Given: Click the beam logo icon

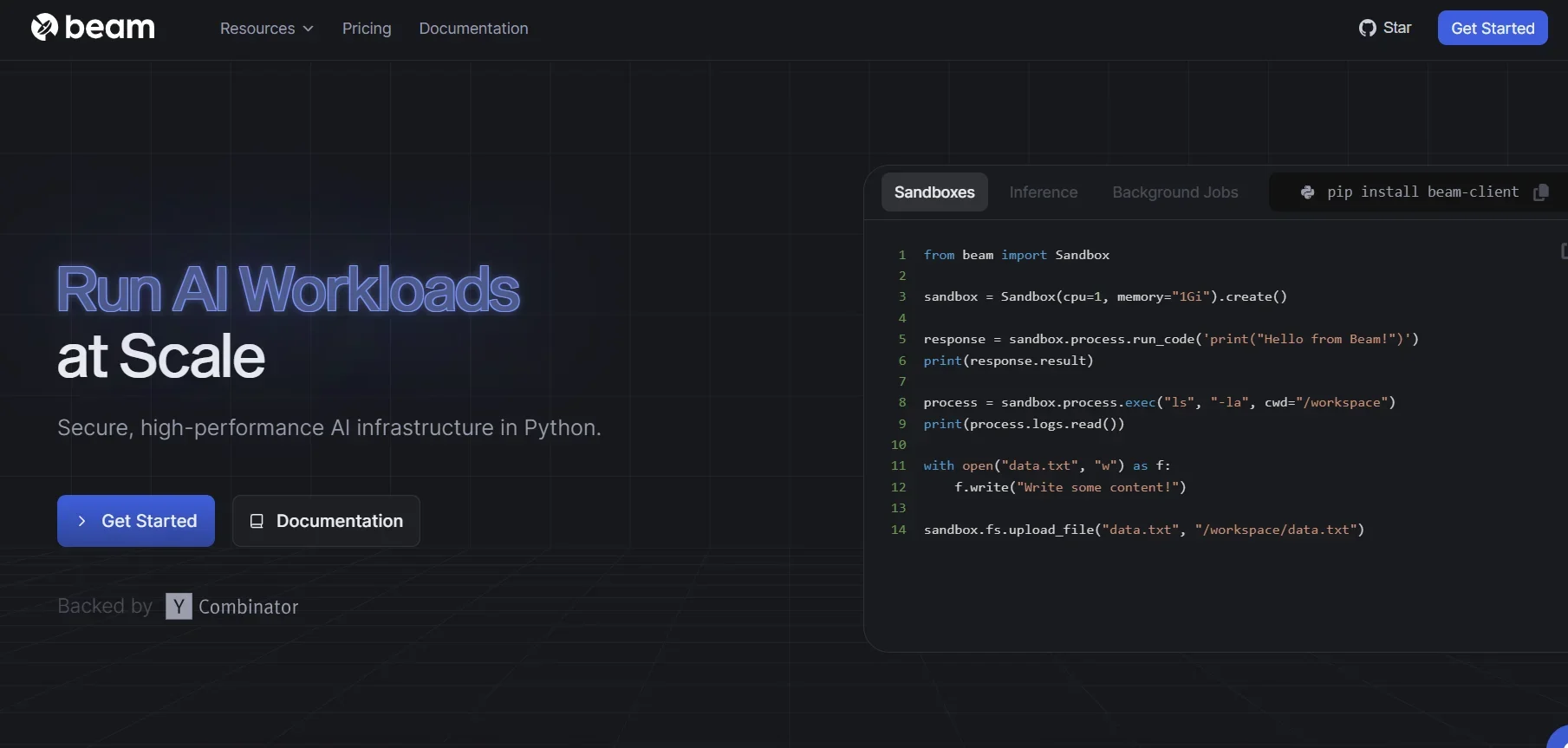Looking at the screenshot, I should click(44, 28).
